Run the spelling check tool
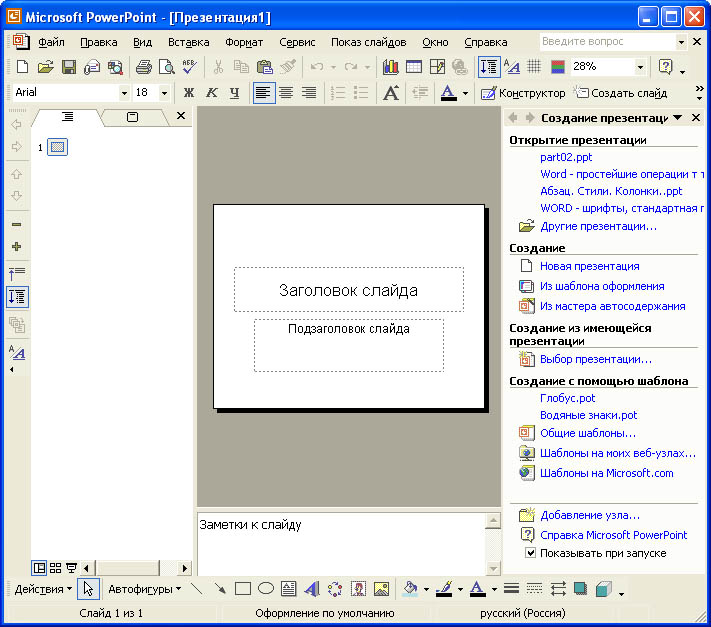 pyautogui.click(x=190, y=67)
